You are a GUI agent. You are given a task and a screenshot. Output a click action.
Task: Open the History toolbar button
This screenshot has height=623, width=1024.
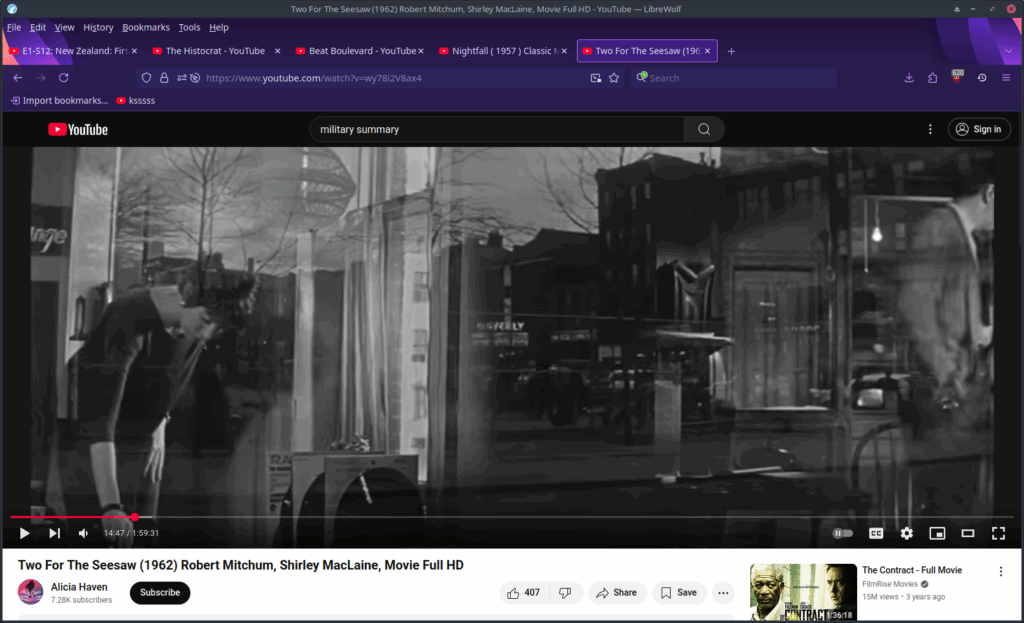982,78
